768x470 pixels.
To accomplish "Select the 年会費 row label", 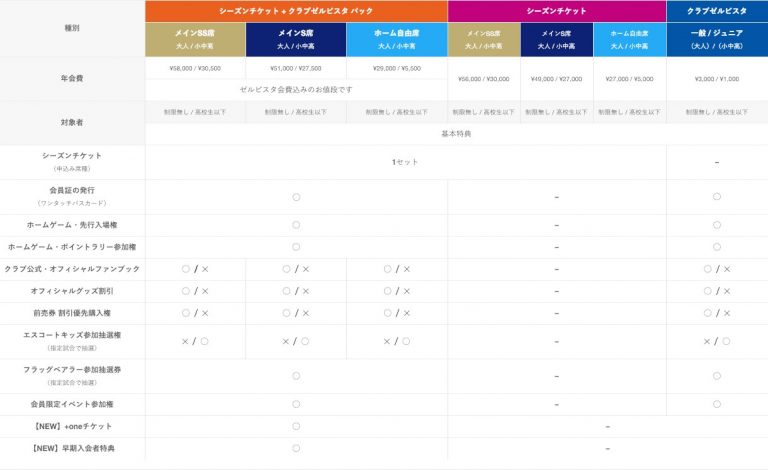I will click(72, 78).
